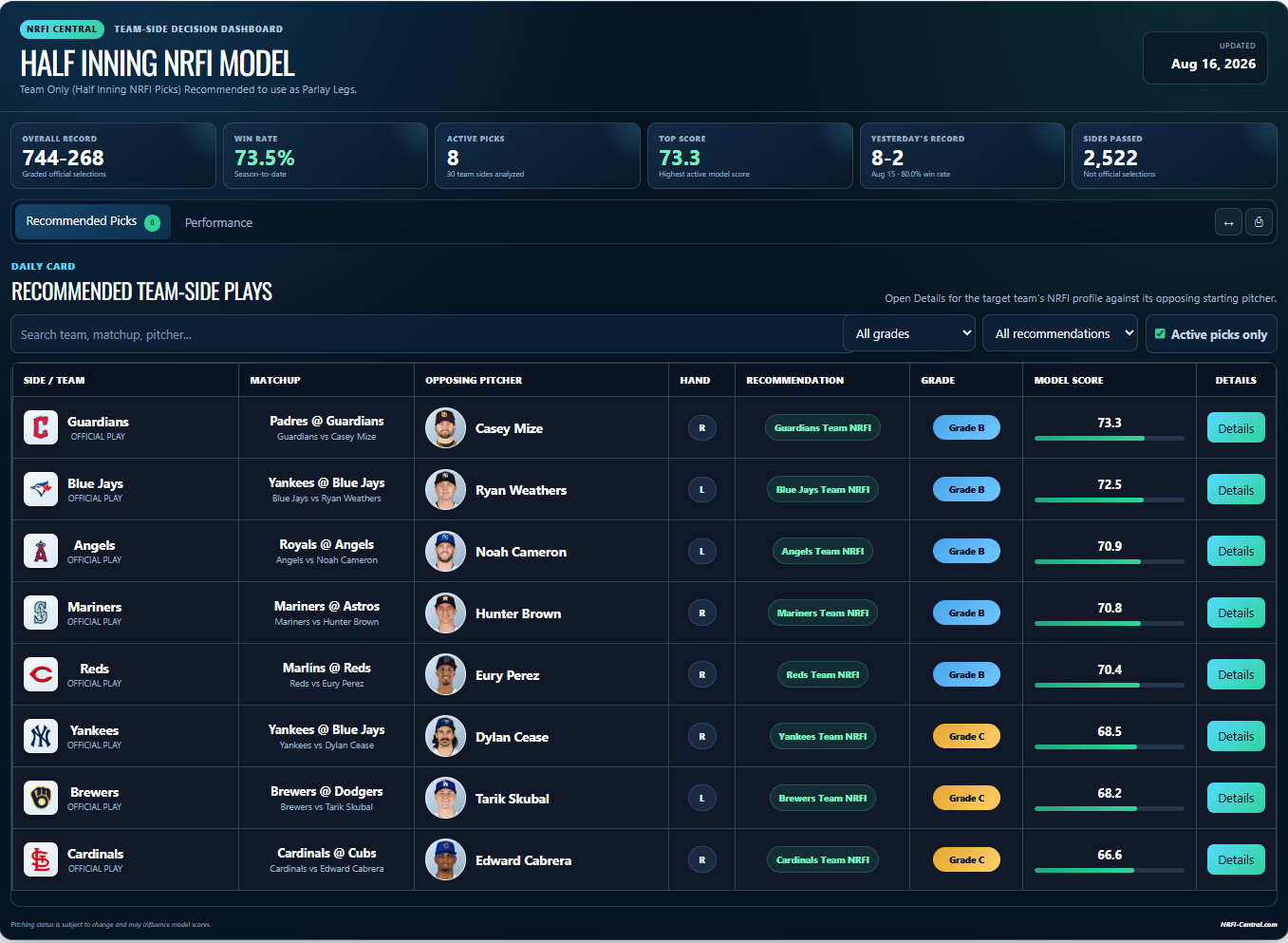Click the R hand badge for Dylan Cease
The width and height of the screenshot is (1288, 943).
(x=702, y=737)
